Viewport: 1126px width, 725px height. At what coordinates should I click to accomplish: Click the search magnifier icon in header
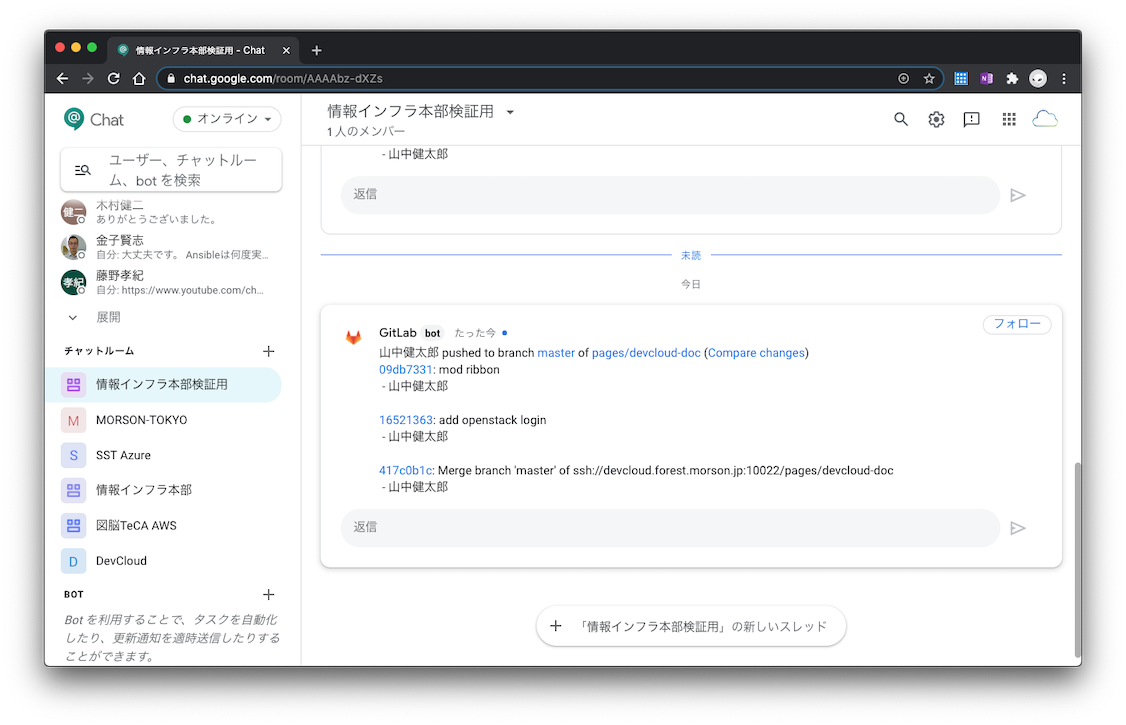click(x=901, y=120)
